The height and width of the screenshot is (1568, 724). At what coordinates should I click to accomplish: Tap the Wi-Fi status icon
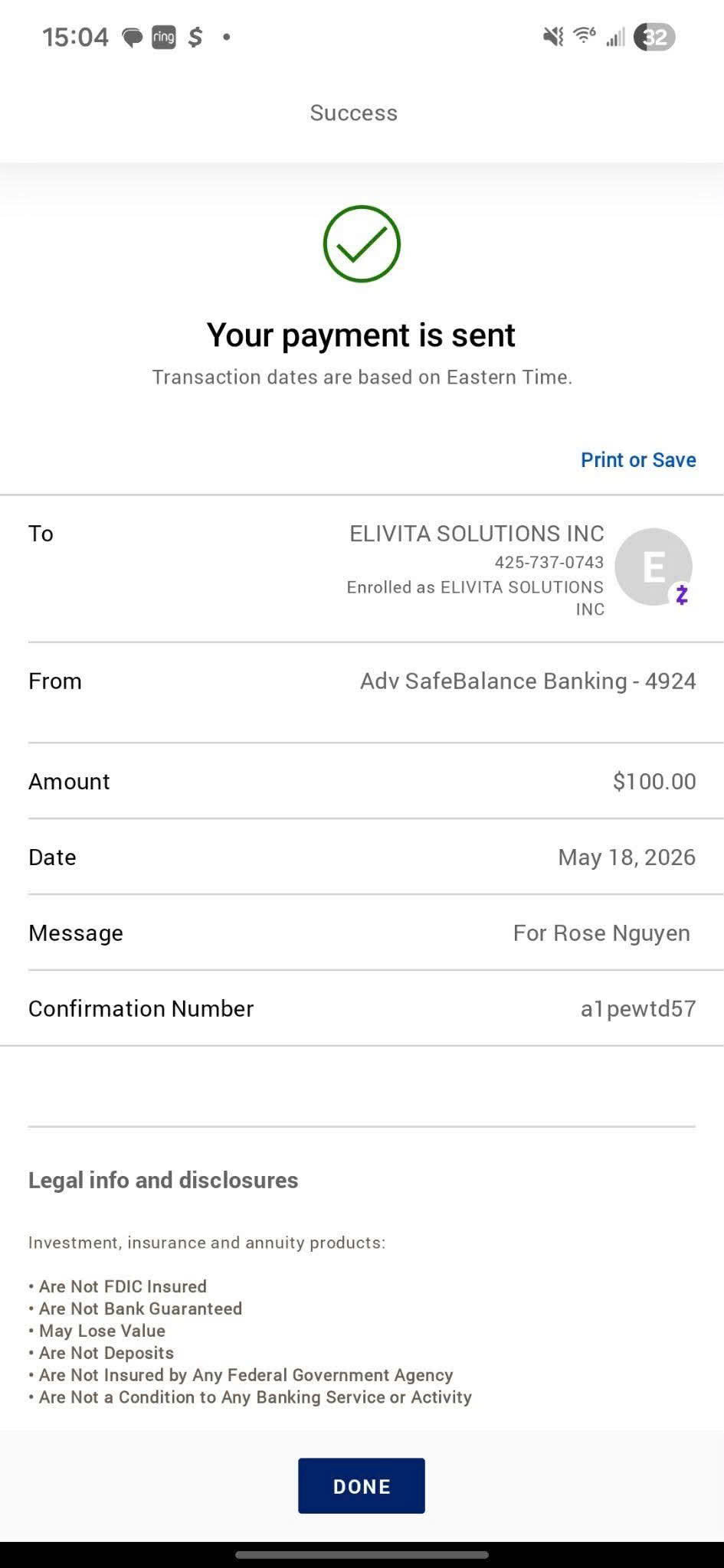(585, 35)
